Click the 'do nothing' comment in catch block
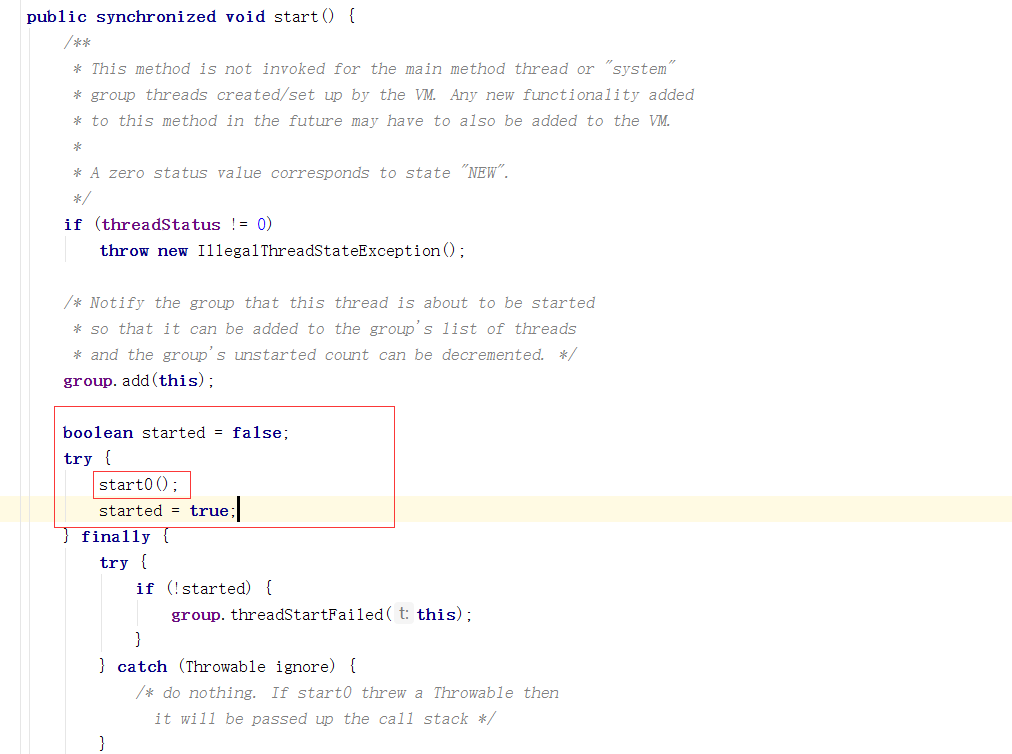This screenshot has height=754, width=1012. coord(347,693)
